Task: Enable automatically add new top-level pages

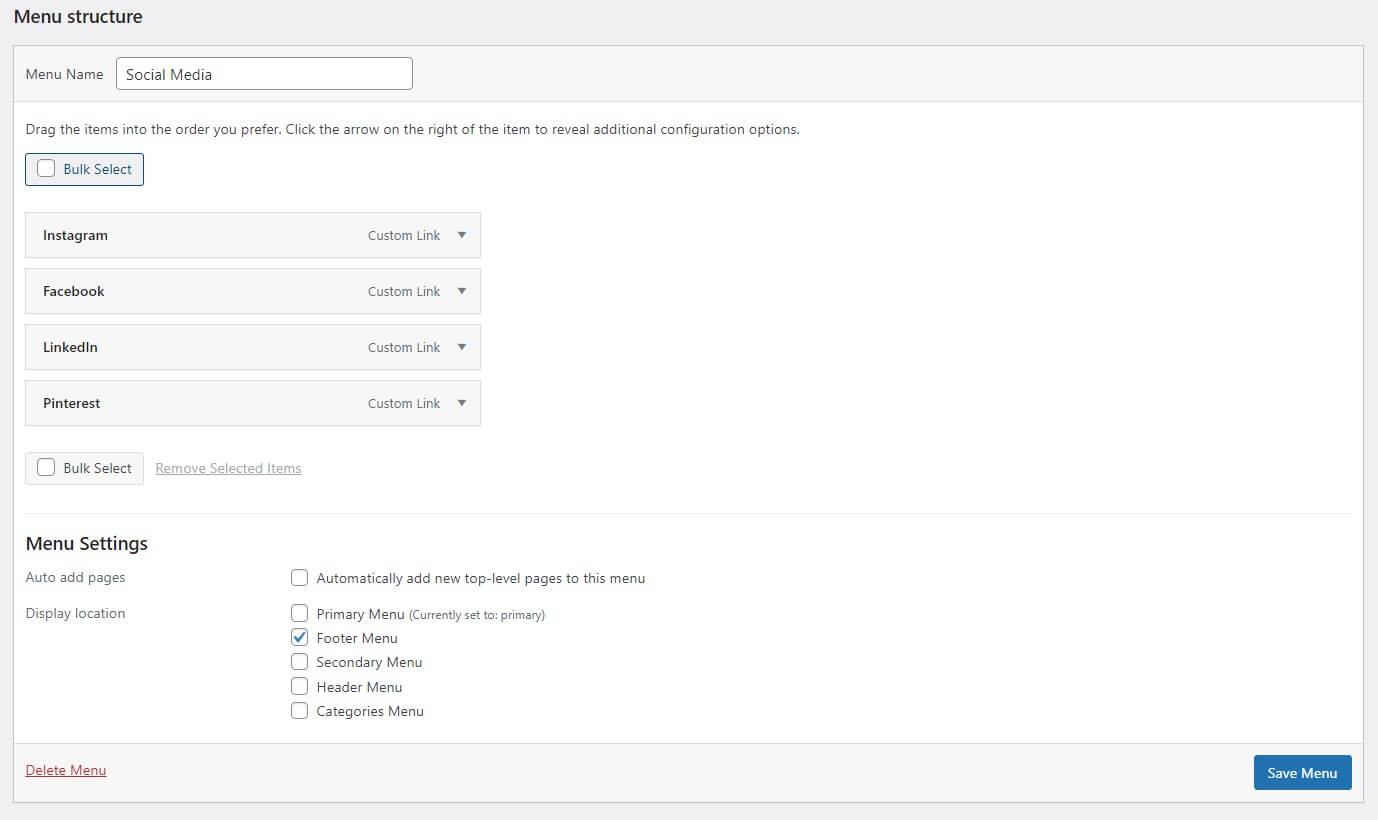Action: point(299,578)
